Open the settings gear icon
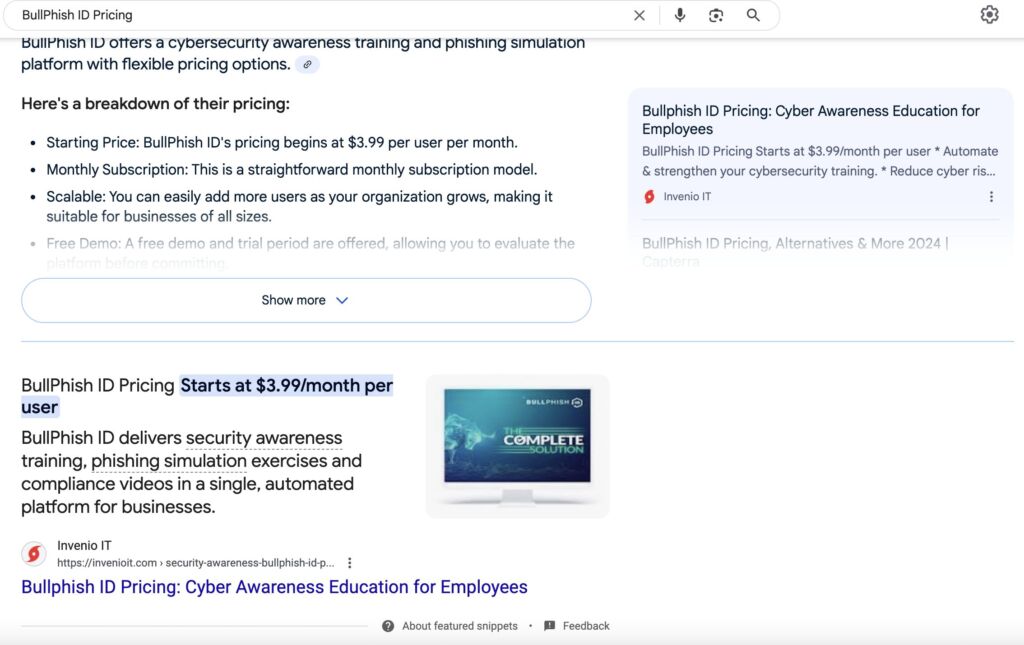Screen dimensions: 1024x645 [x=989, y=15]
